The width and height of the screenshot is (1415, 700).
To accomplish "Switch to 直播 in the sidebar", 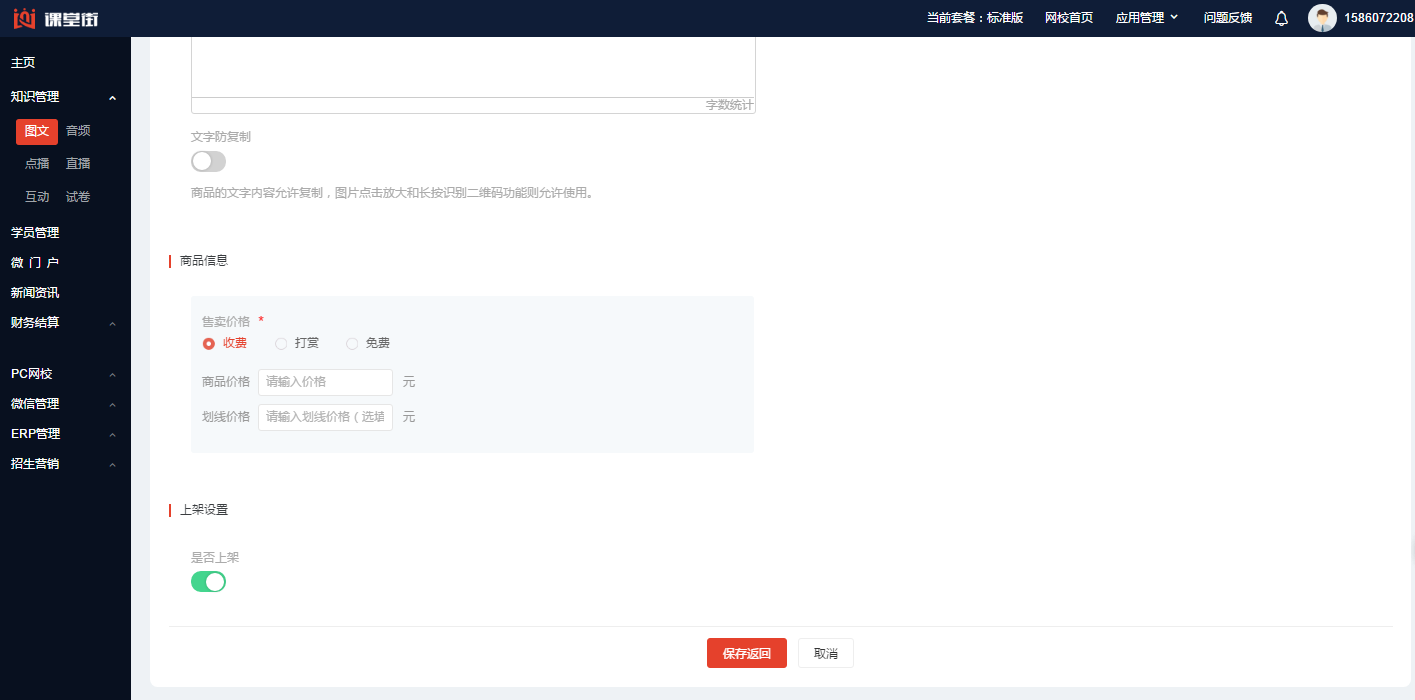I will point(78,164).
